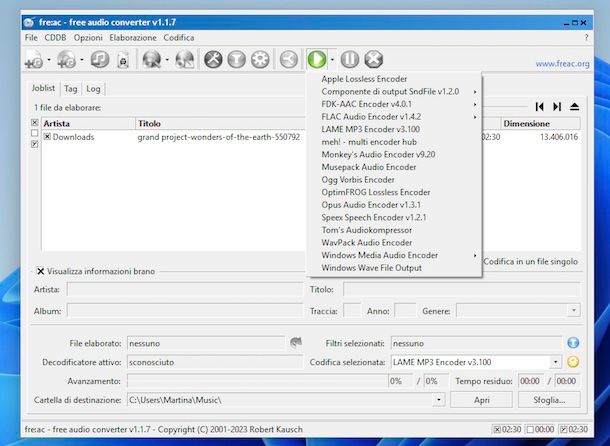Expand Windows Media Audio Encoder submenu
Screen dimensions: 610x446
pos(395,255)
